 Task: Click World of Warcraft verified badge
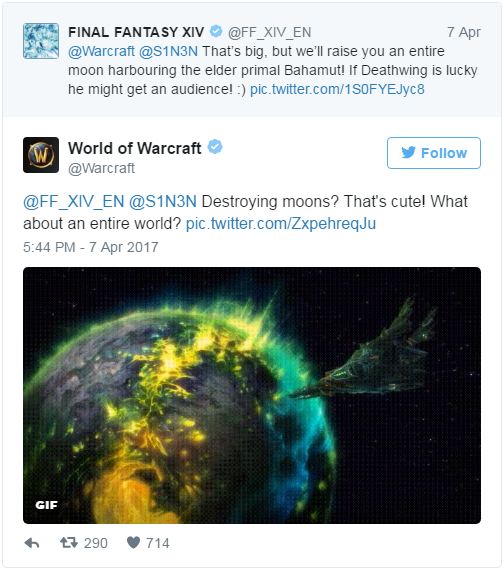pyautogui.click(x=215, y=147)
